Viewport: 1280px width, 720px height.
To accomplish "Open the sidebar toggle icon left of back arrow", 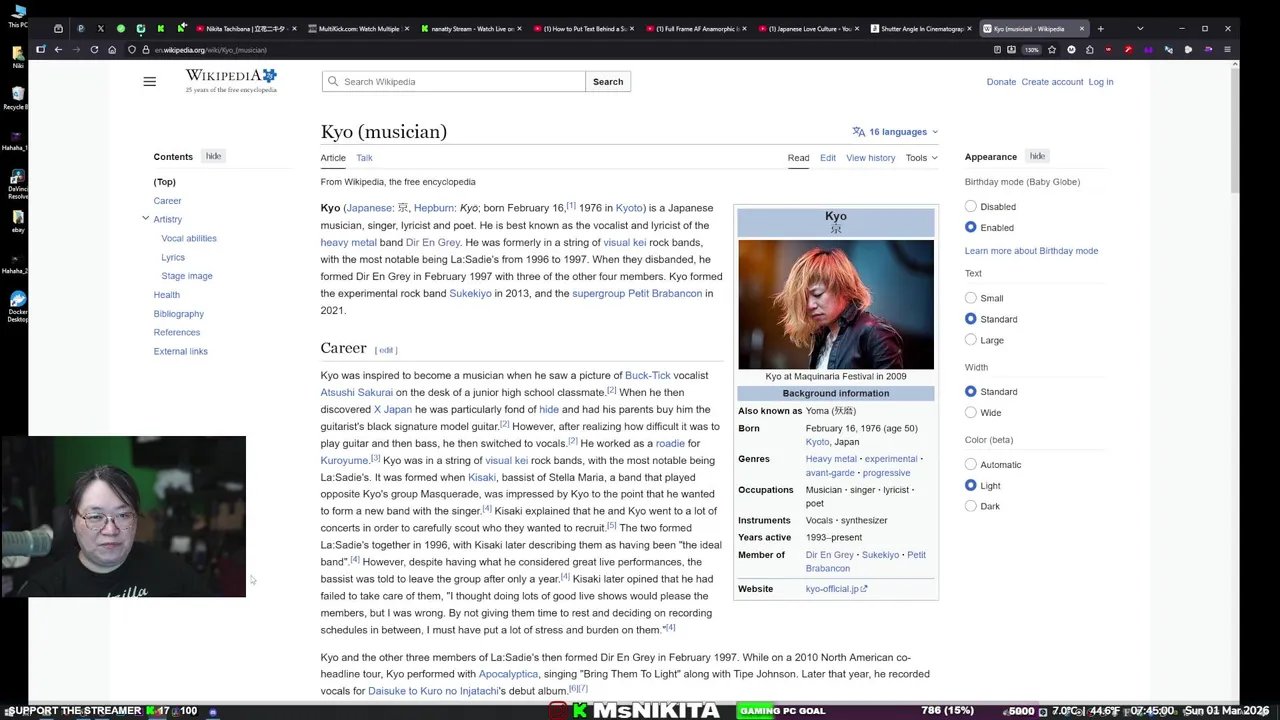I will (40, 49).
